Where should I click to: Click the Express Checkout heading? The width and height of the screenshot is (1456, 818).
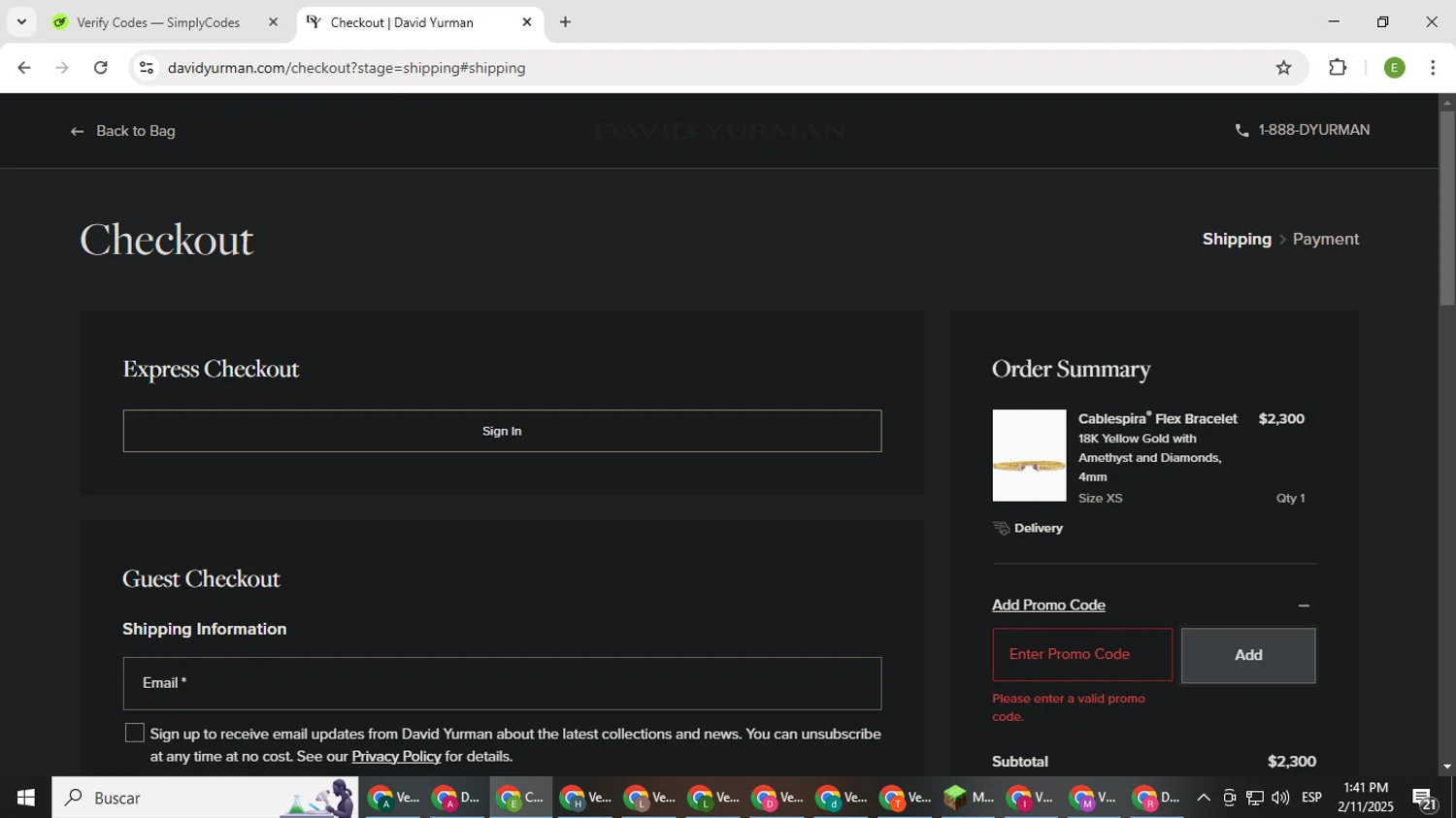pyautogui.click(x=211, y=369)
